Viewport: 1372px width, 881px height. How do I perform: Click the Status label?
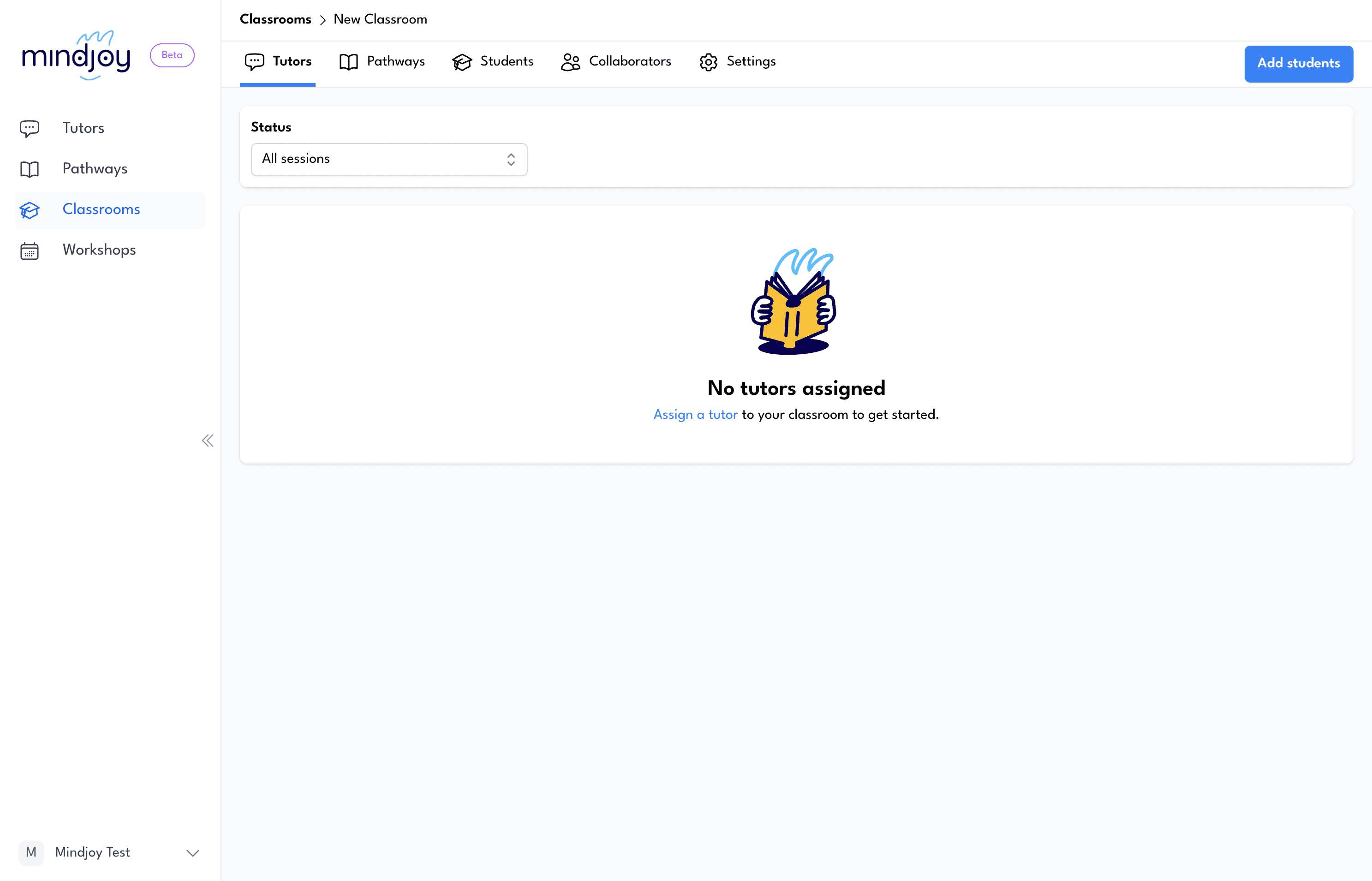tap(271, 127)
